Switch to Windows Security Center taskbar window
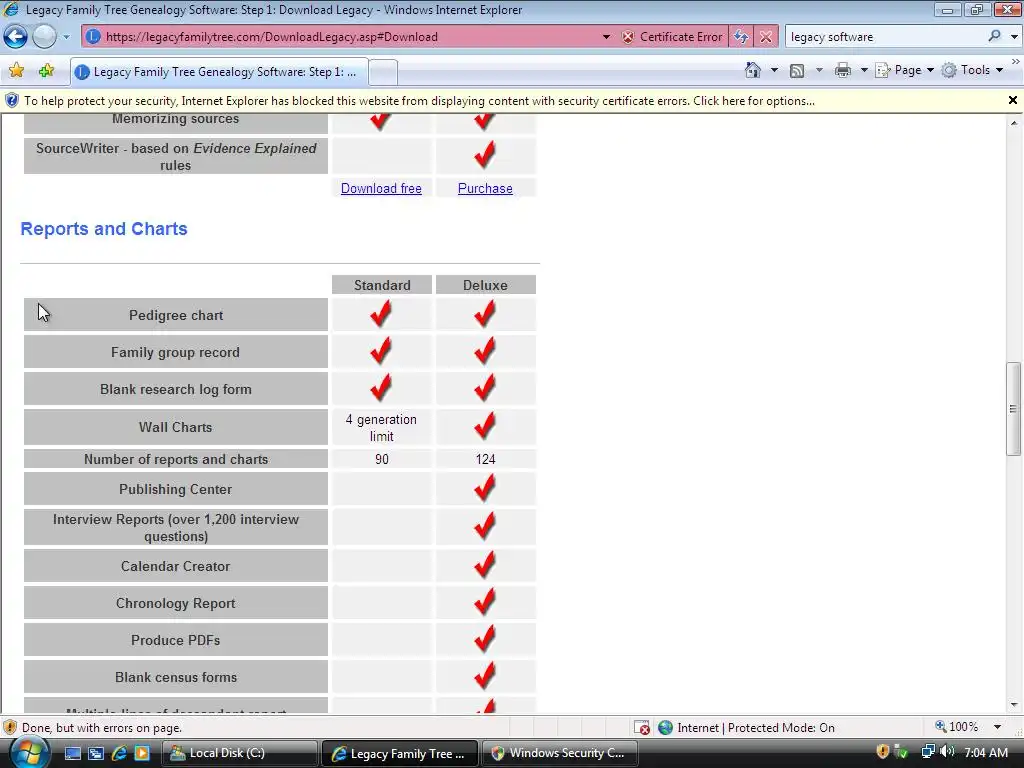1024x768 pixels. pyautogui.click(x=559, y=753)
